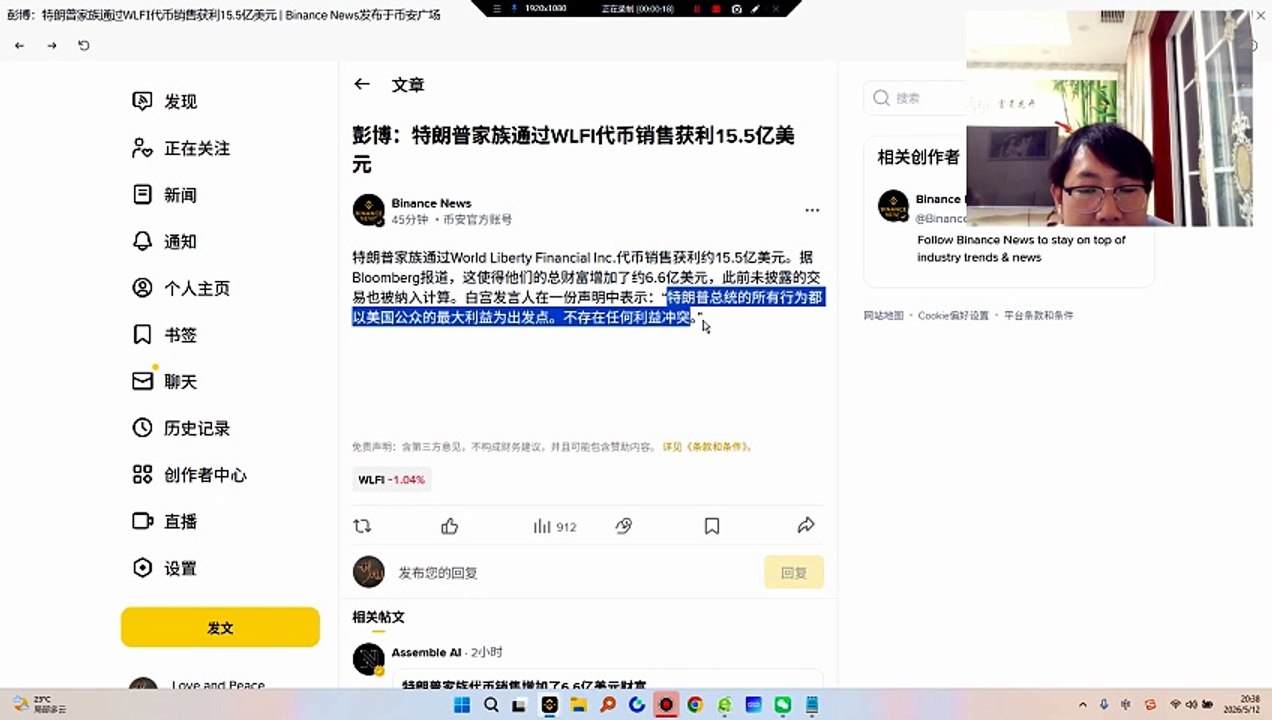Image resolution: width=1272 pixels, height=720 pixels.
Task: Click the share arrow icon
Action: (x=806, y=526)
